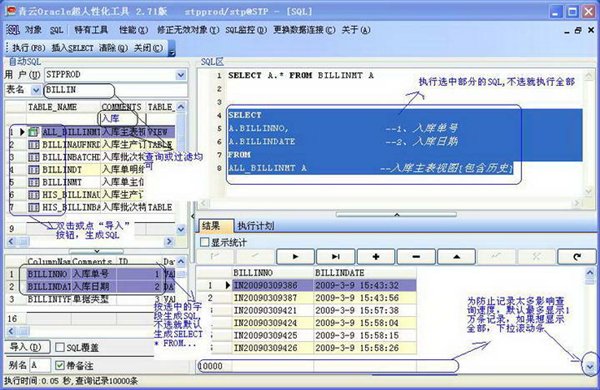Select result cell IN20090309387
600x390 pixels.
pyautogui.click(x=273, y=298)
